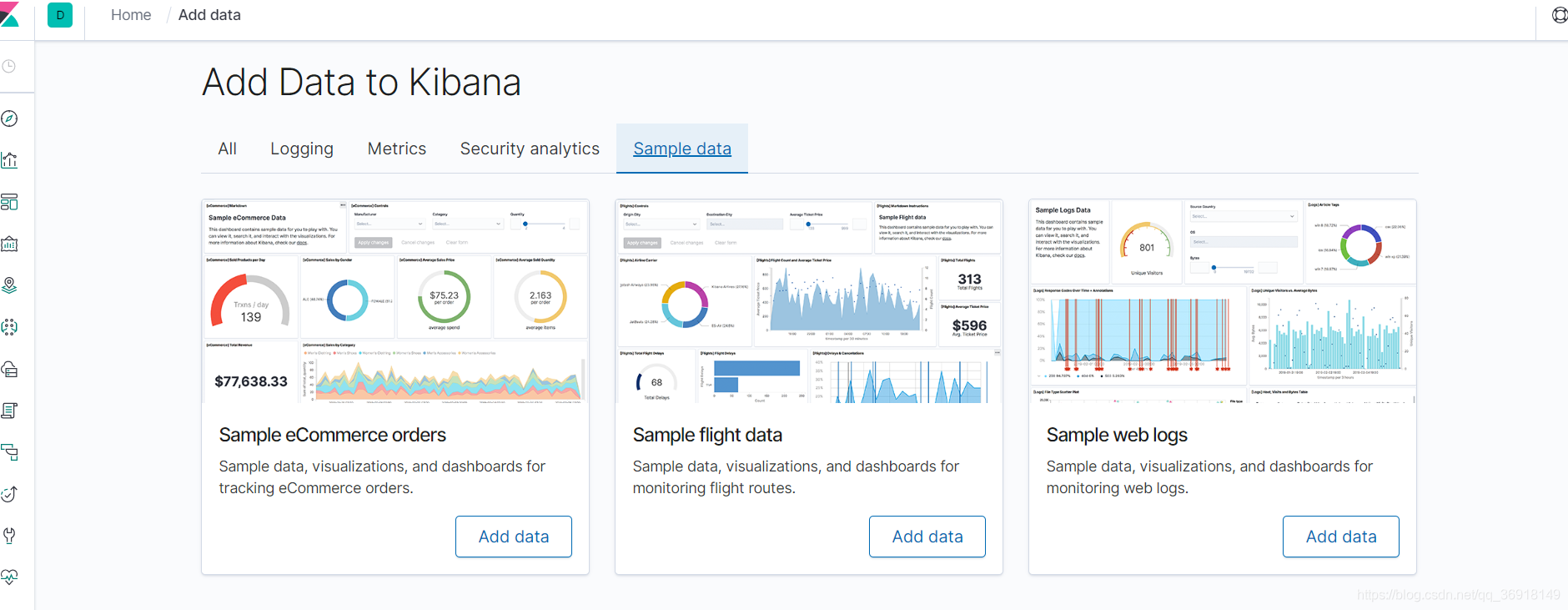Switch to the Security analytics tab
The width and height of the screenshot is (1568, 610).
coord(530,149)
